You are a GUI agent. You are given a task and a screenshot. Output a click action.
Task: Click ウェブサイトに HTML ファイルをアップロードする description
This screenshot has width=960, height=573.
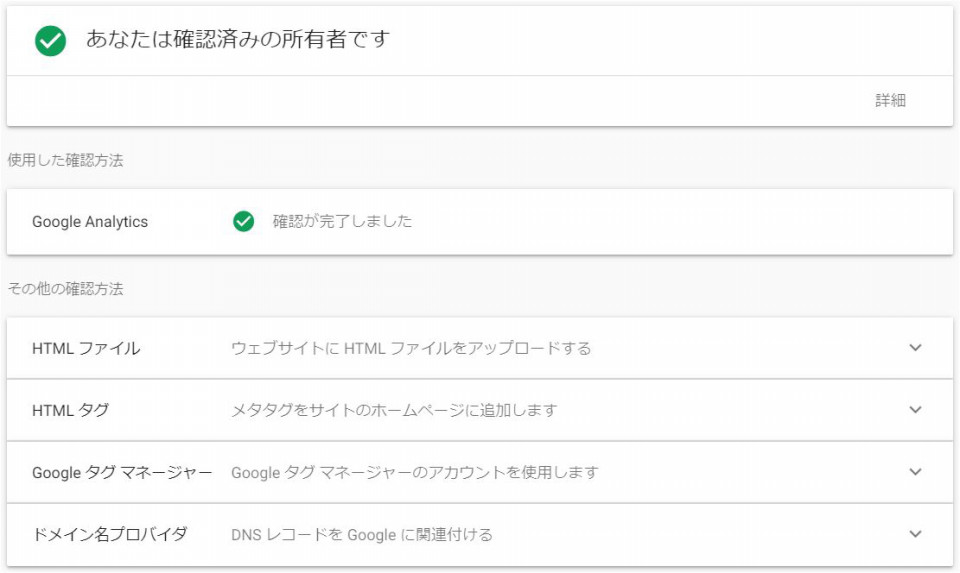(411, 348)
